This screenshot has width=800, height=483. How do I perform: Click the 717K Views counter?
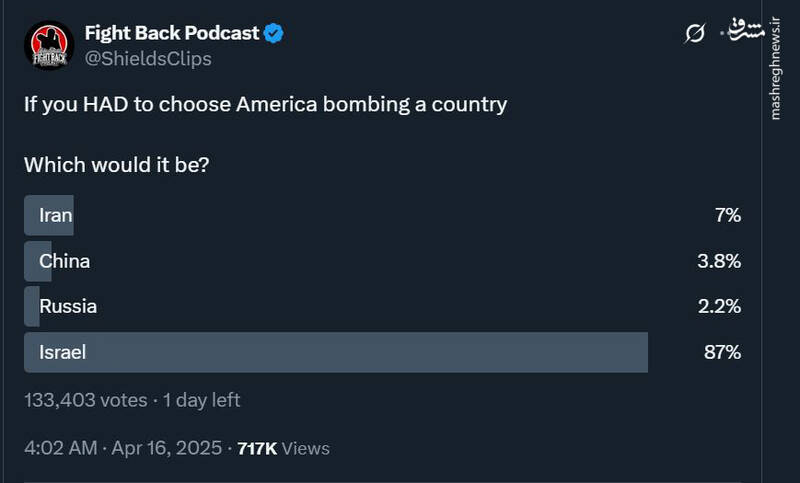pos(283,448)
